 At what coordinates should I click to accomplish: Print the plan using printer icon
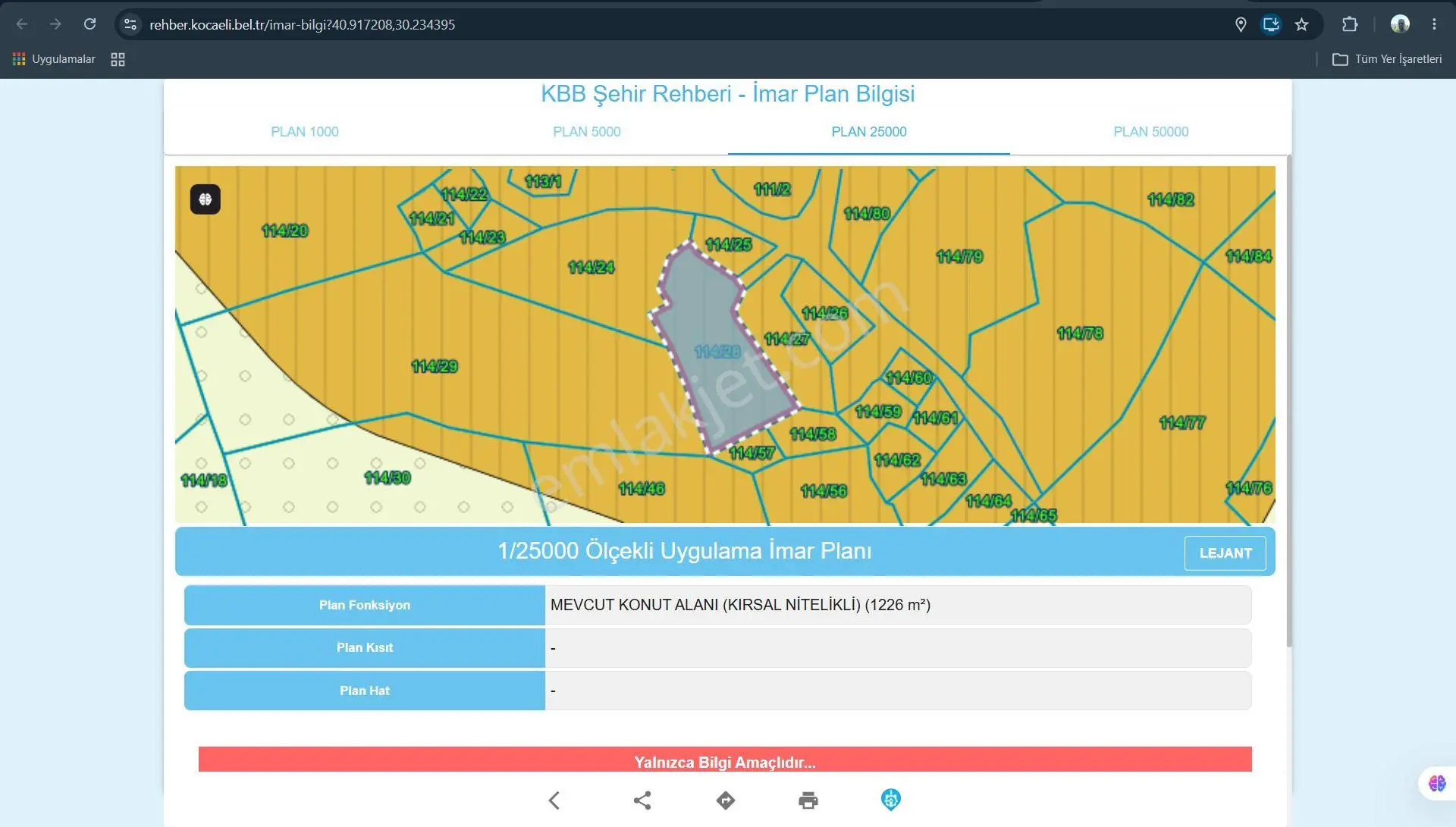tap(808, 800)
